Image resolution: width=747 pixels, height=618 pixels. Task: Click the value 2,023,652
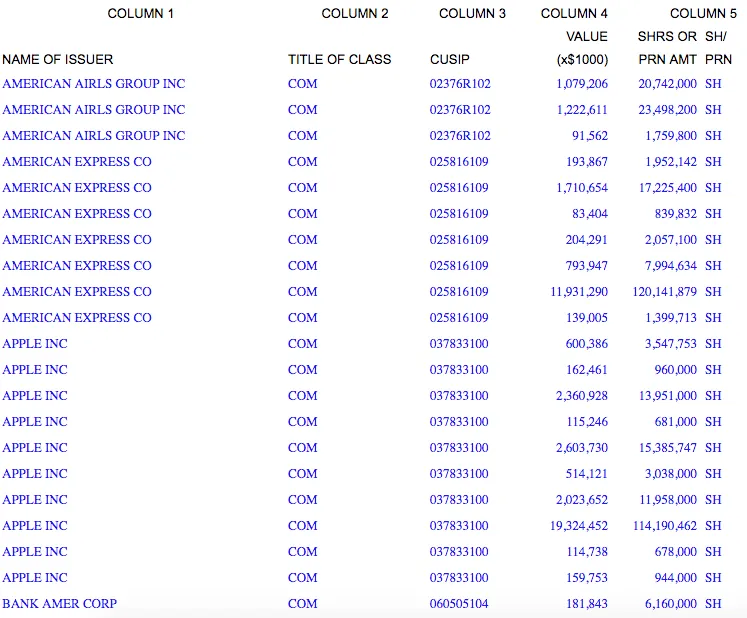point(582,500)
